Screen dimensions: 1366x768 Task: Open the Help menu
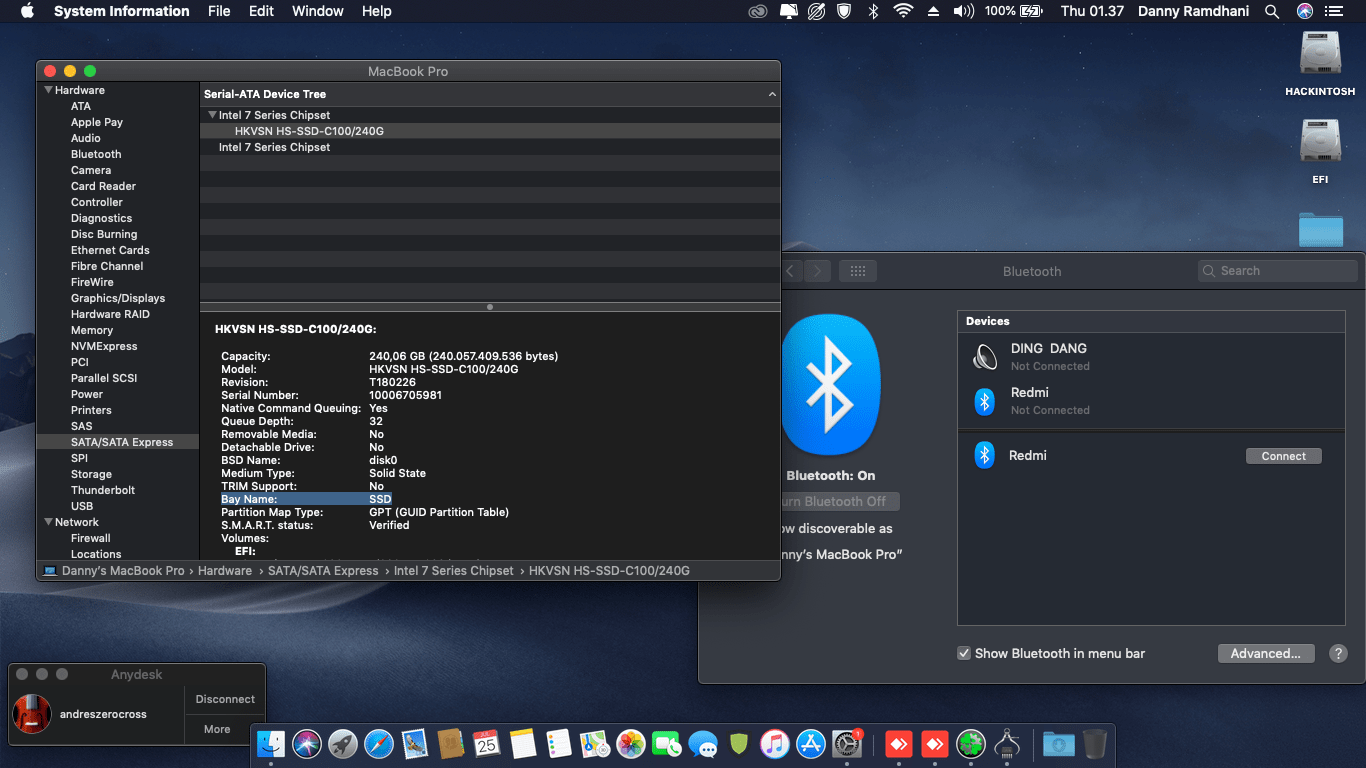[376, 11]
